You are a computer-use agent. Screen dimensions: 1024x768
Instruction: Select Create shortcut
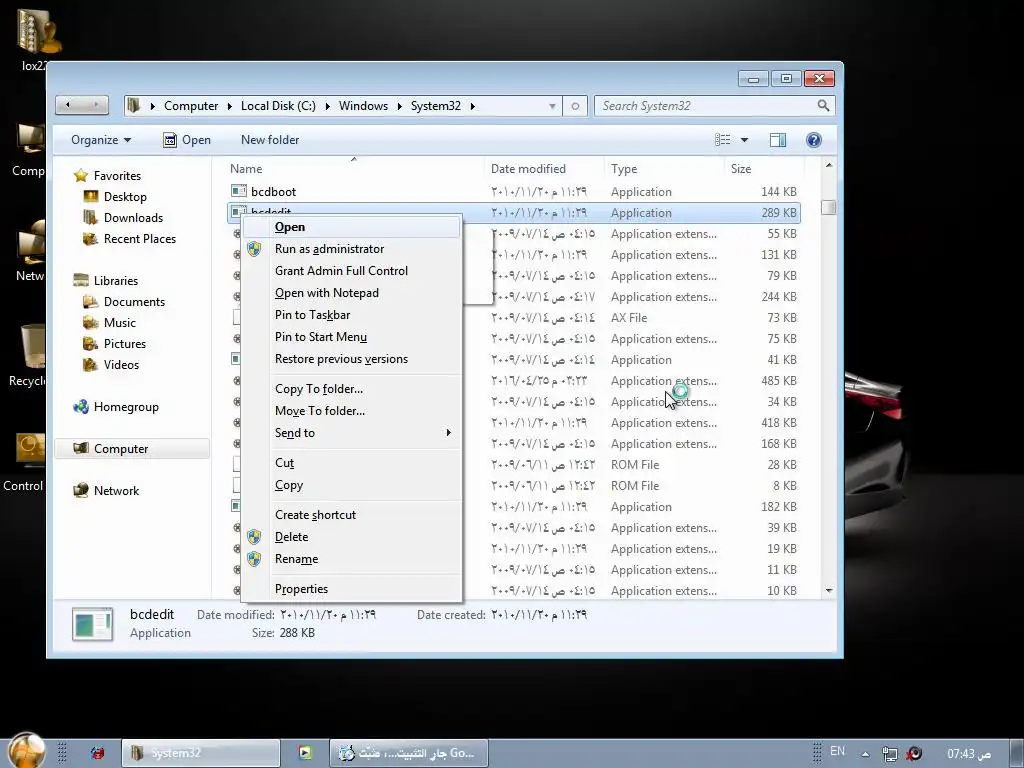pos(352,515)
